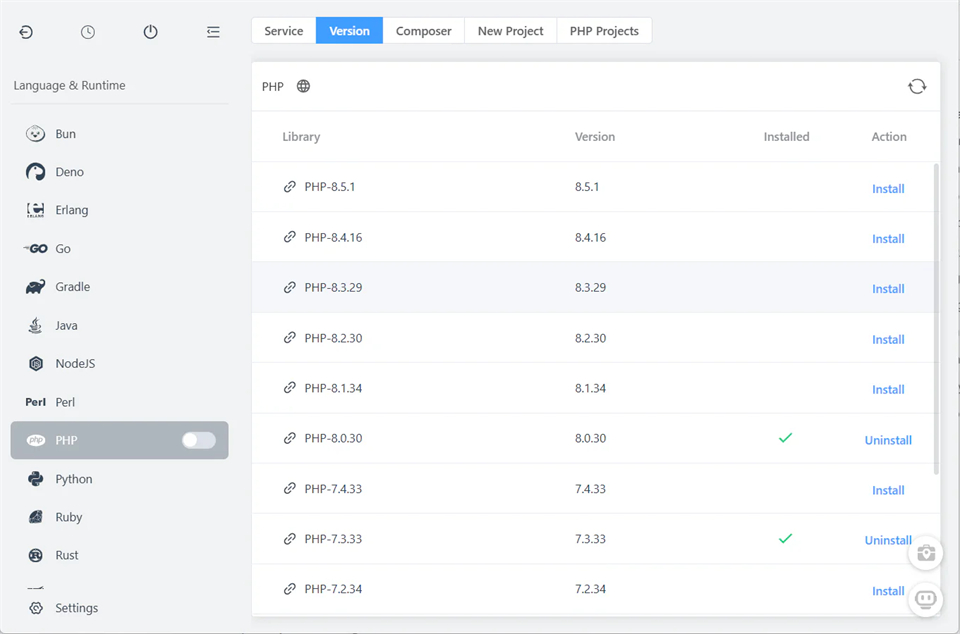This screenshot has width=960, height=634.
Task: Click the Python logo icon
Action: click(x=36, y=479)
